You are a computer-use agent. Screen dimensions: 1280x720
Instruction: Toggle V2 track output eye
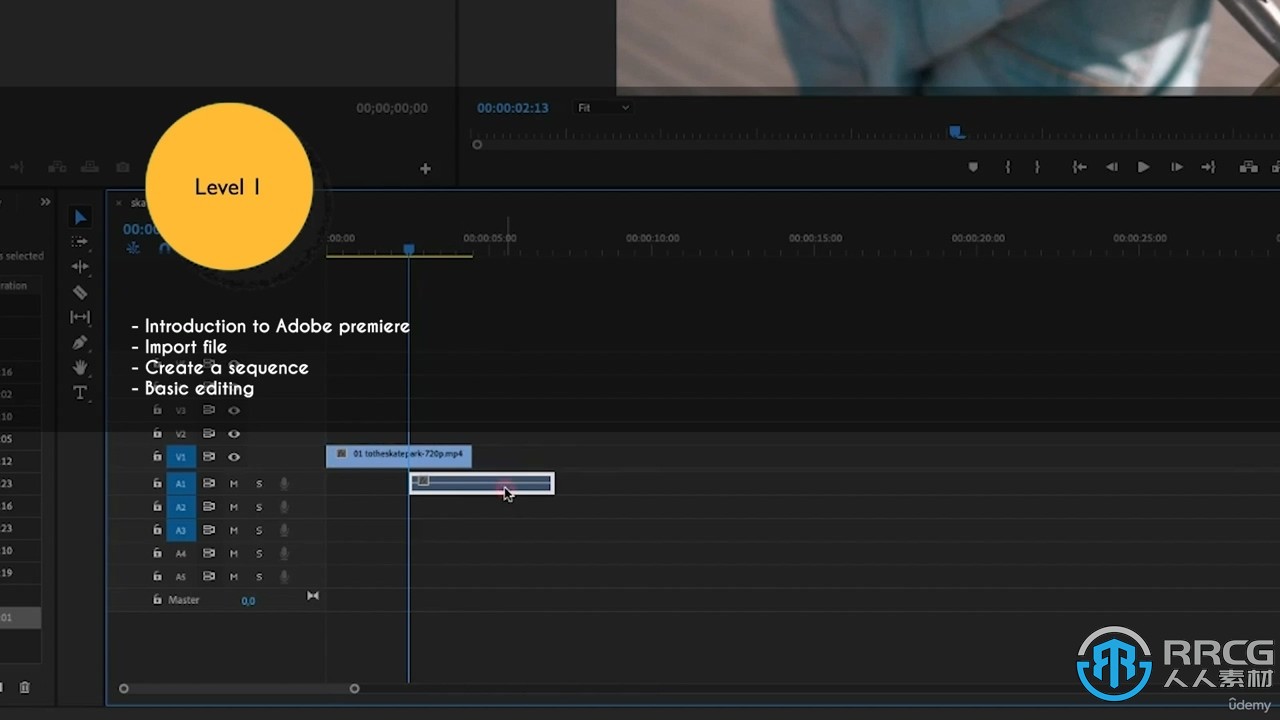pyautogui.click(x=234, y=434)
